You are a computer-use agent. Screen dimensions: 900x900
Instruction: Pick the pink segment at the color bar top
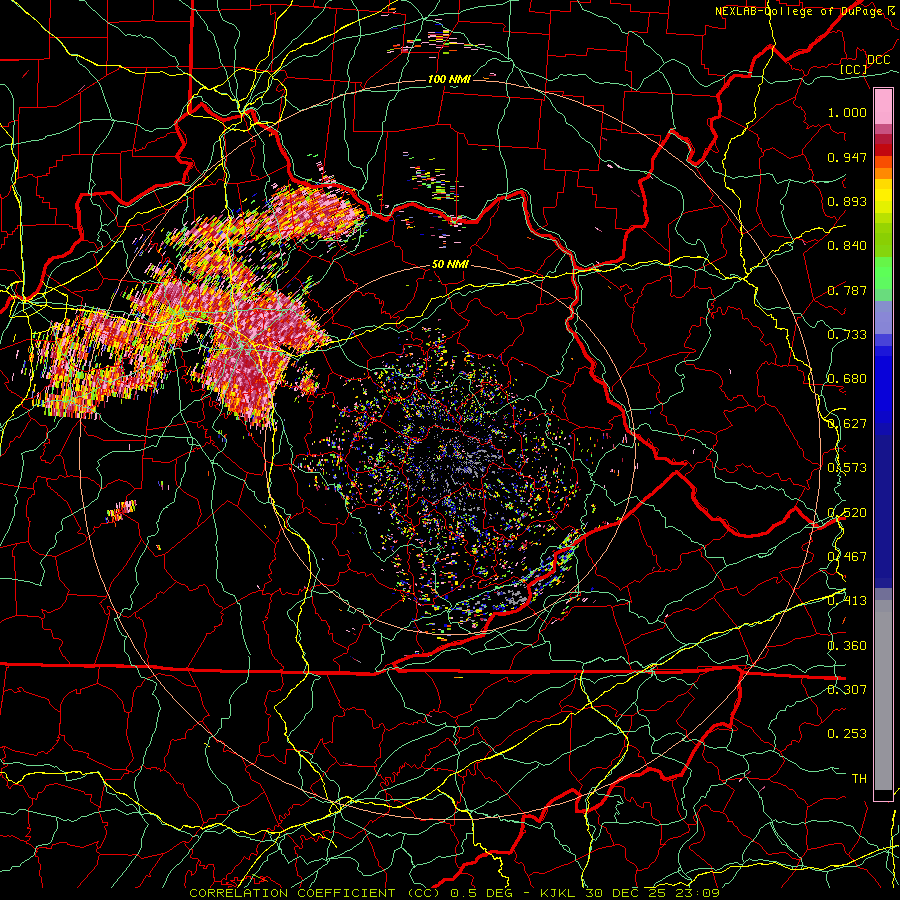coord(883,106)
